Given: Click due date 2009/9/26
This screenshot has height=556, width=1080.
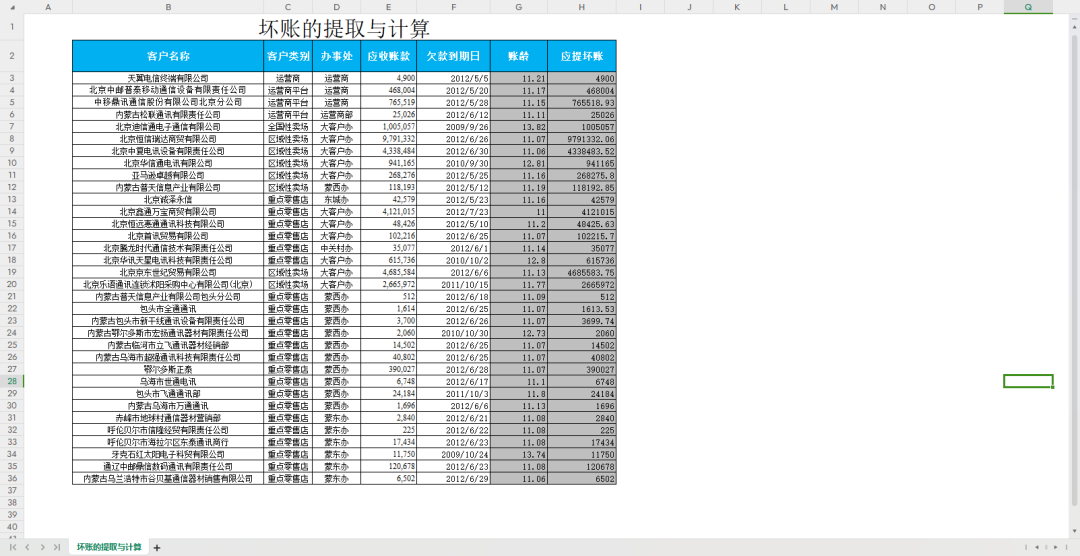Looking at the screenshot, I should tap(454, 127).
